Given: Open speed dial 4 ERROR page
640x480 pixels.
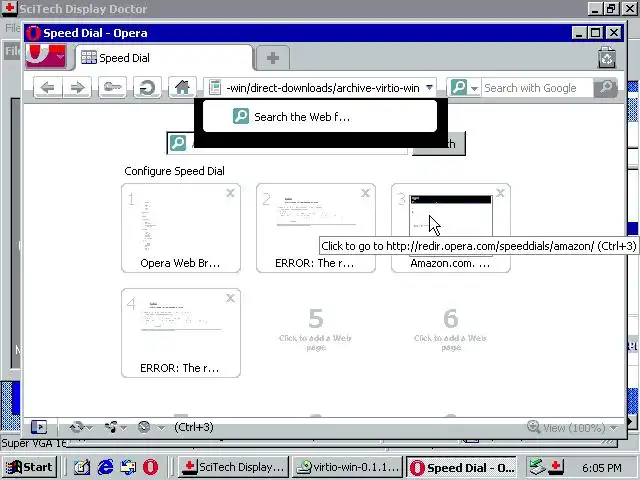Looking at the screenshot, I should tap(181, 333).
